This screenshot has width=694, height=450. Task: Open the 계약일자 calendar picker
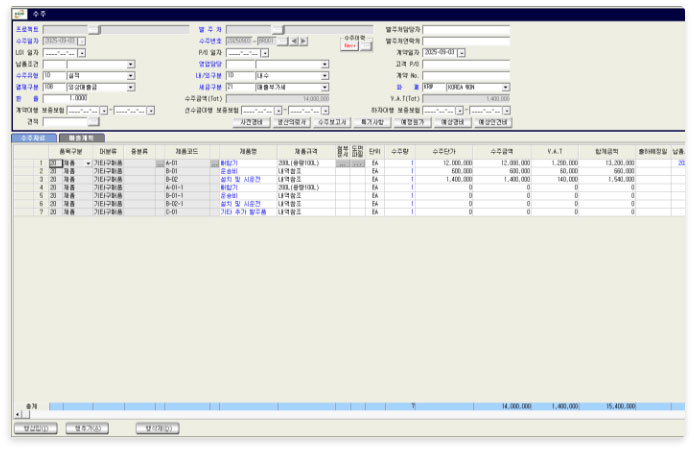pos(461,52)
